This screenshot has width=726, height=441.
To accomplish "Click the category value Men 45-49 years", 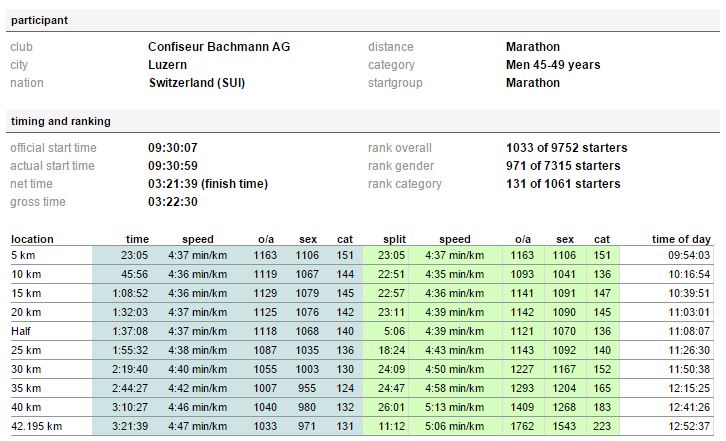I will coord(553,65).
